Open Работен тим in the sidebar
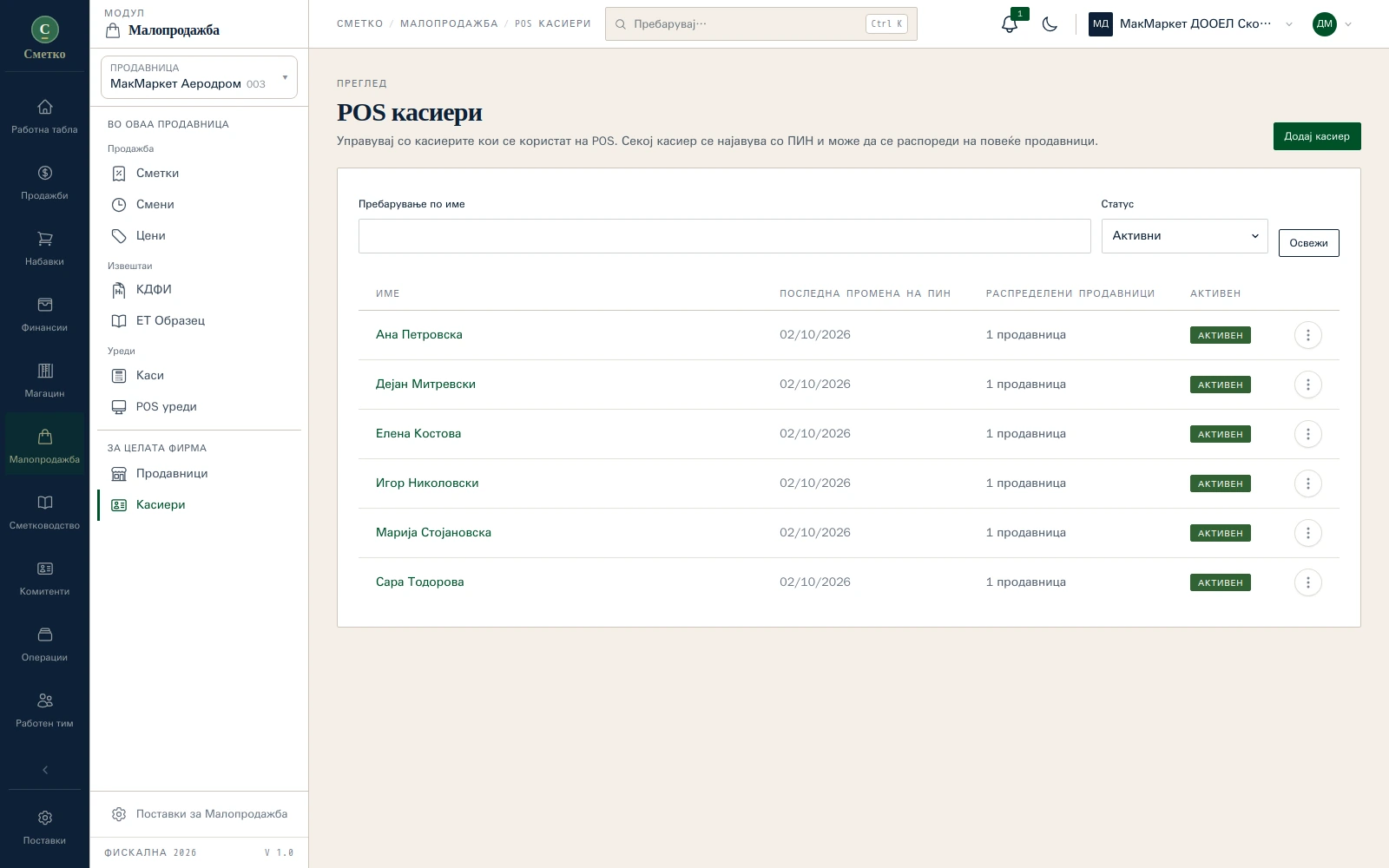Image resolution: width=1389 pixels, height=868 pixels. click(x=44, y=710)
